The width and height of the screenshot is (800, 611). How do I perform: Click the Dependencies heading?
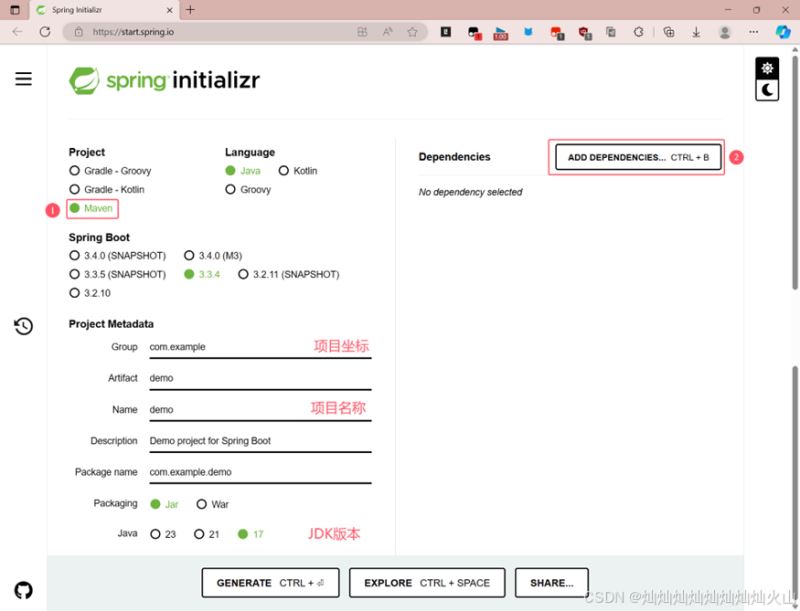coord(455,157)
